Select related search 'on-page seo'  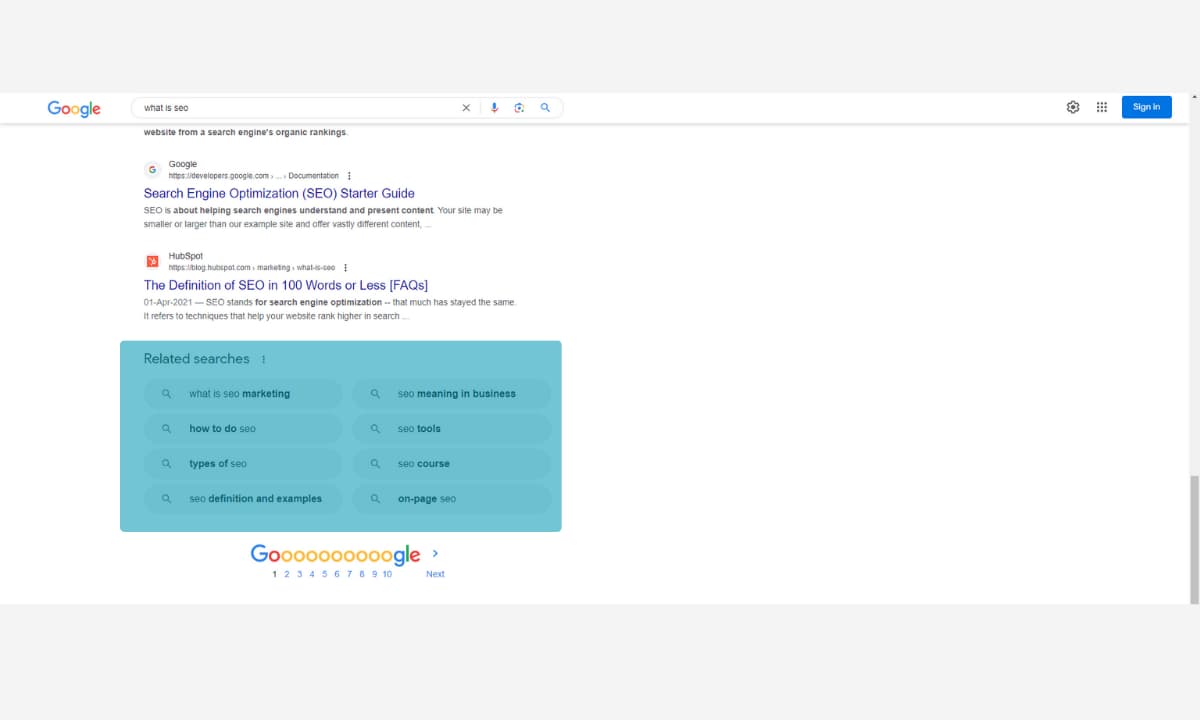point(451,499)
